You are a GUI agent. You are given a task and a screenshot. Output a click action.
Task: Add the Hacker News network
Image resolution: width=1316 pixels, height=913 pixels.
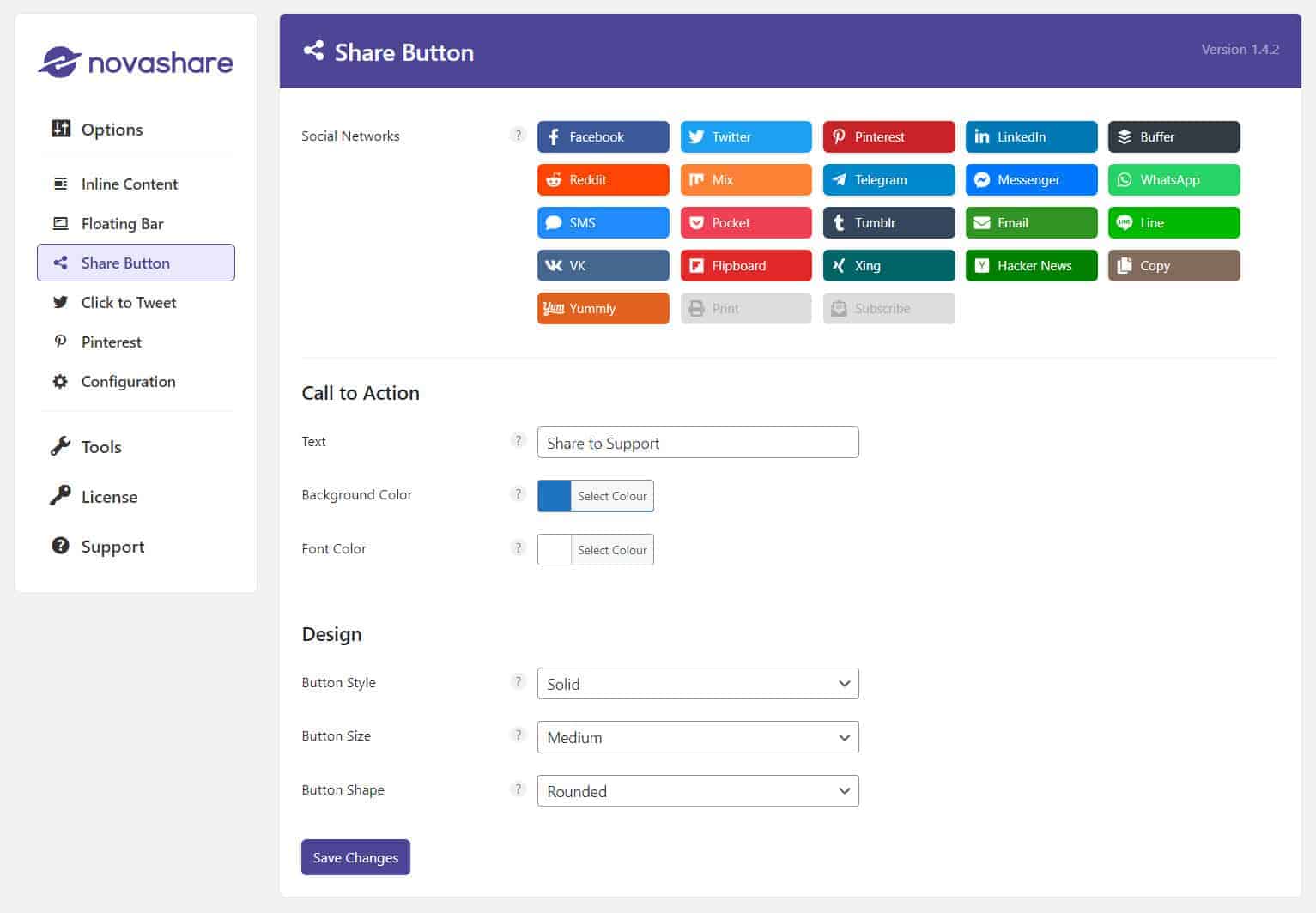(x=1030, y=265)
